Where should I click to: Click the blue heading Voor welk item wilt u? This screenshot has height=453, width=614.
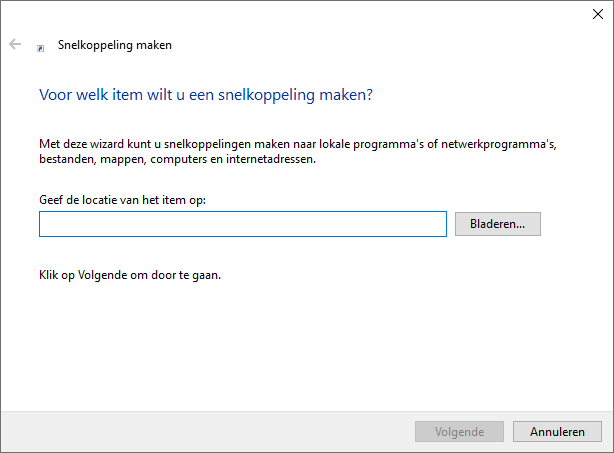pos(206,95)
